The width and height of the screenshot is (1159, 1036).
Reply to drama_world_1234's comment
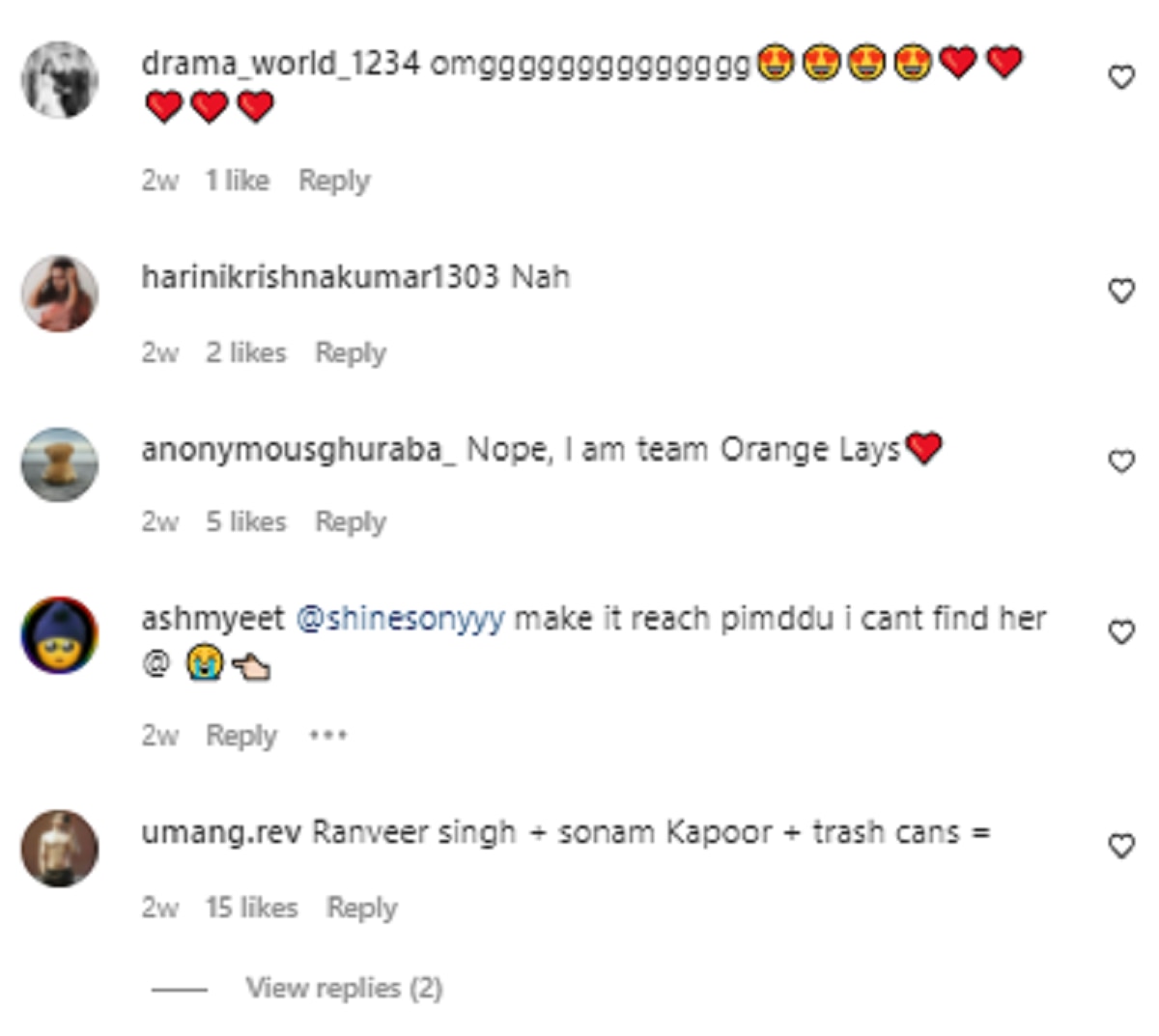click(x=334, y=181)
